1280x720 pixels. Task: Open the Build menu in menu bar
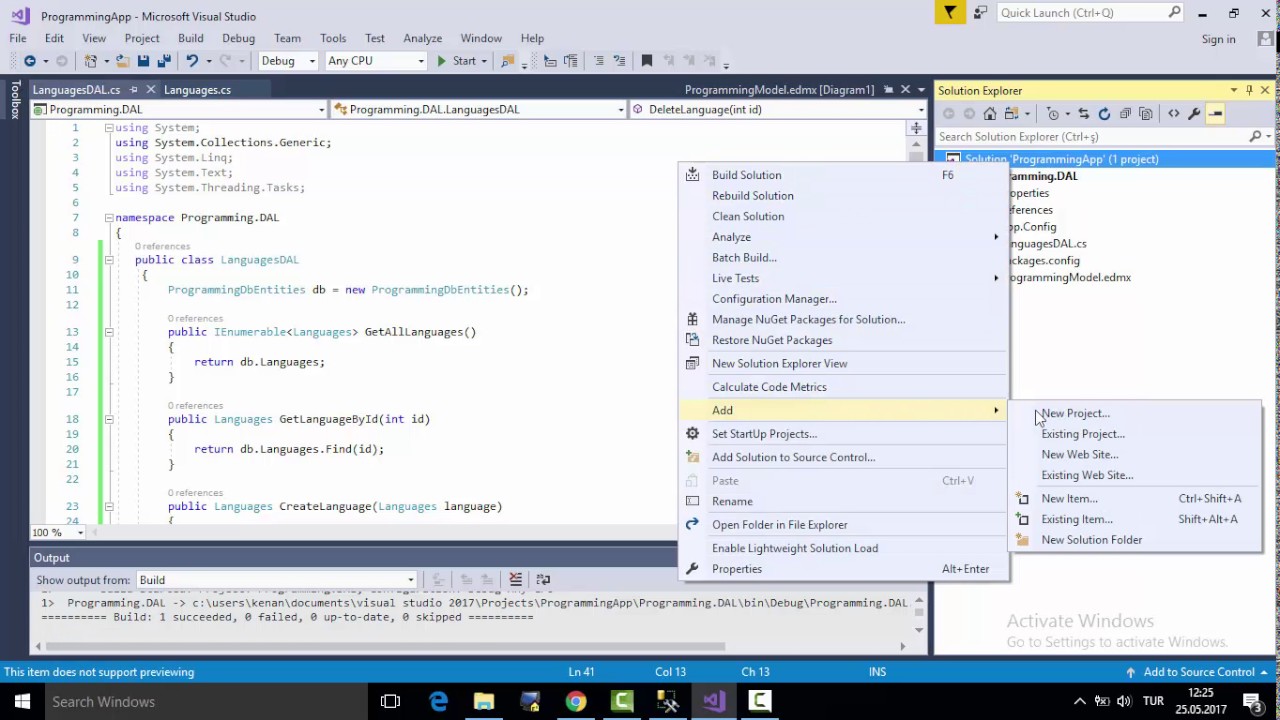tap(191, 38)
